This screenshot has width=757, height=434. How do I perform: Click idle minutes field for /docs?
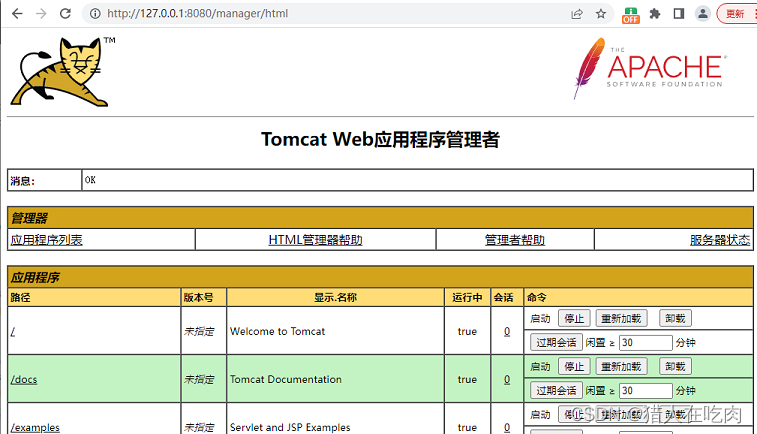645,390
